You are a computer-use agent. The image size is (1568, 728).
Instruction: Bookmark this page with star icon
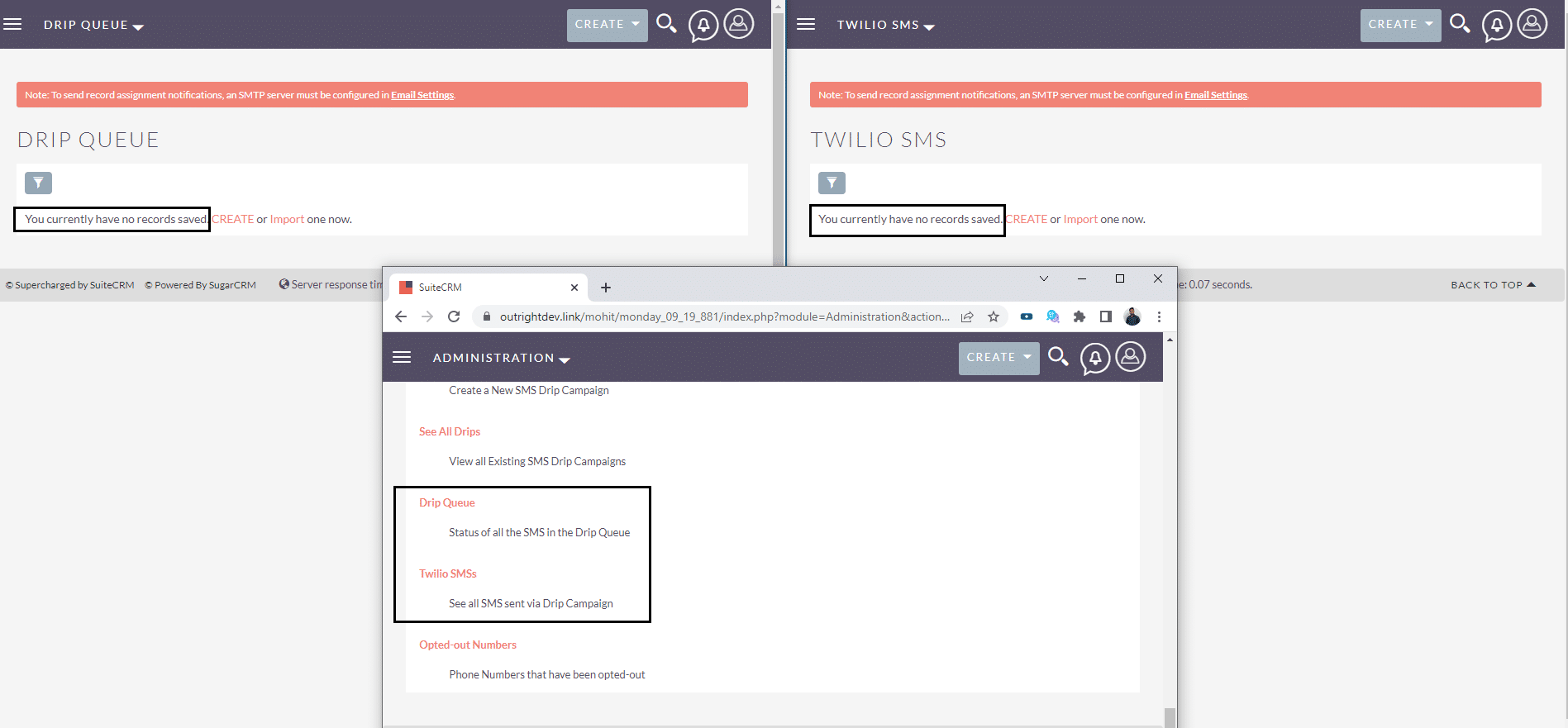coord(994,316)
